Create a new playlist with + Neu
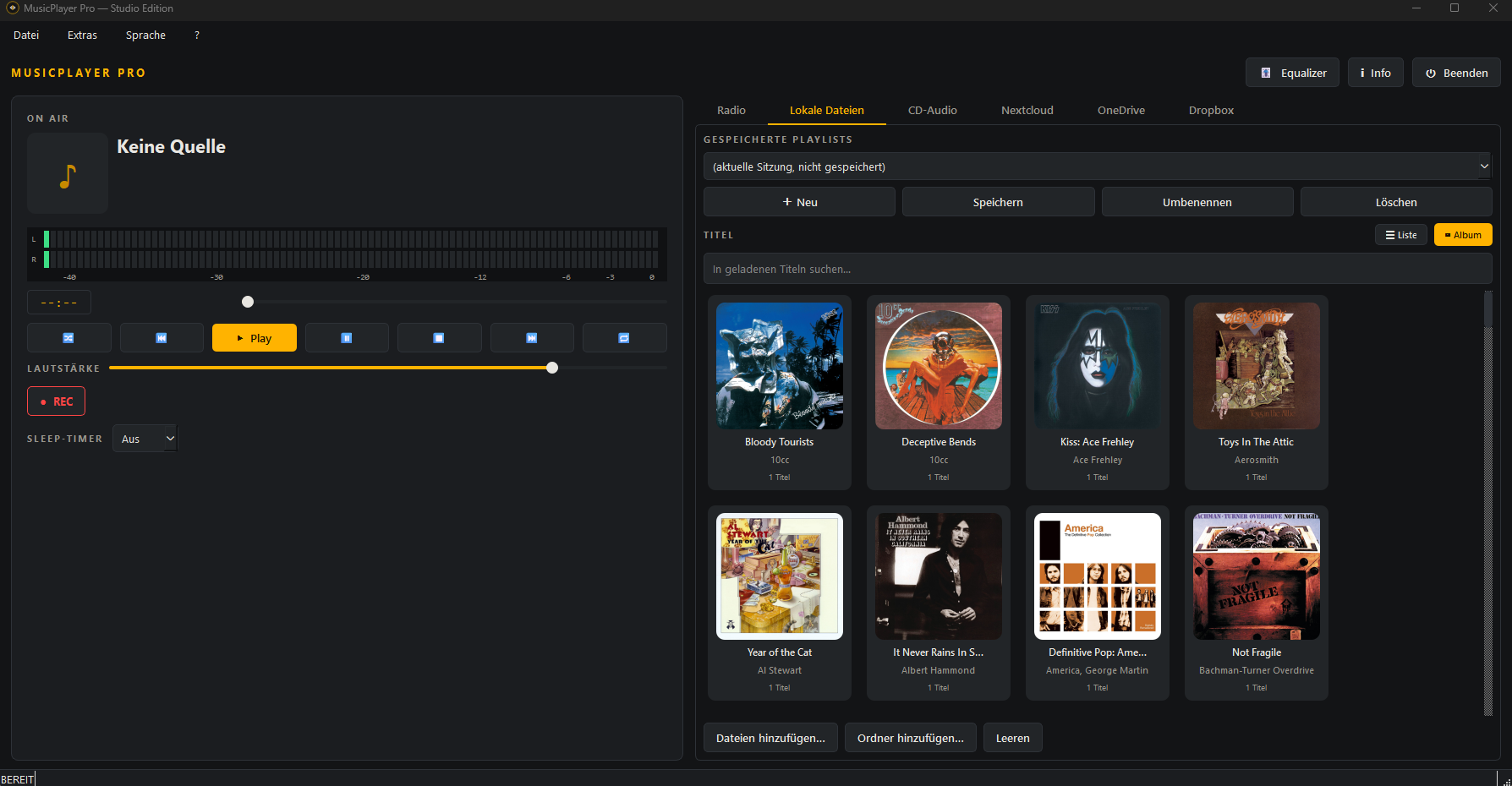 click(x=799, y=202)
